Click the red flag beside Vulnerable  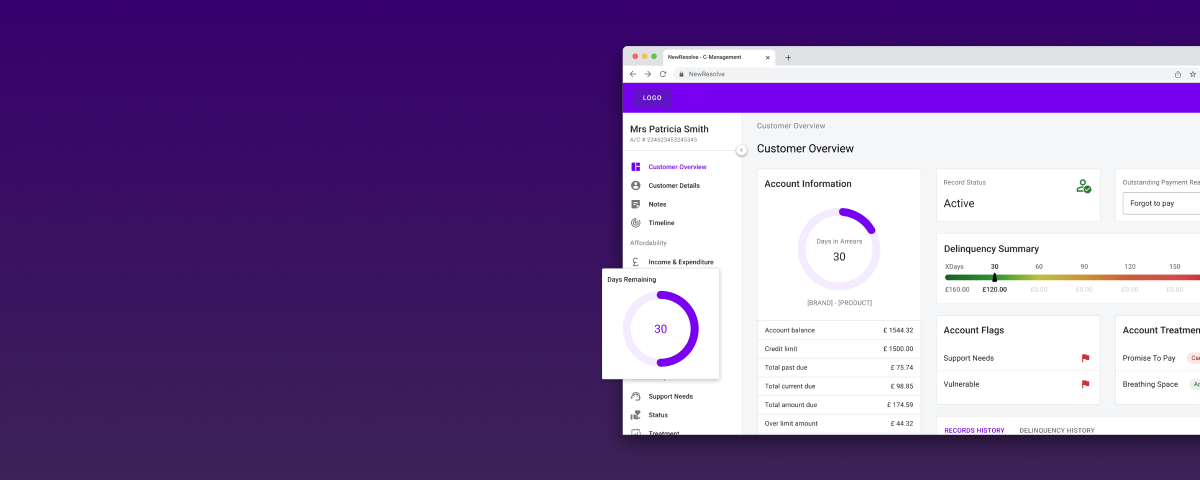[1085, 384]
